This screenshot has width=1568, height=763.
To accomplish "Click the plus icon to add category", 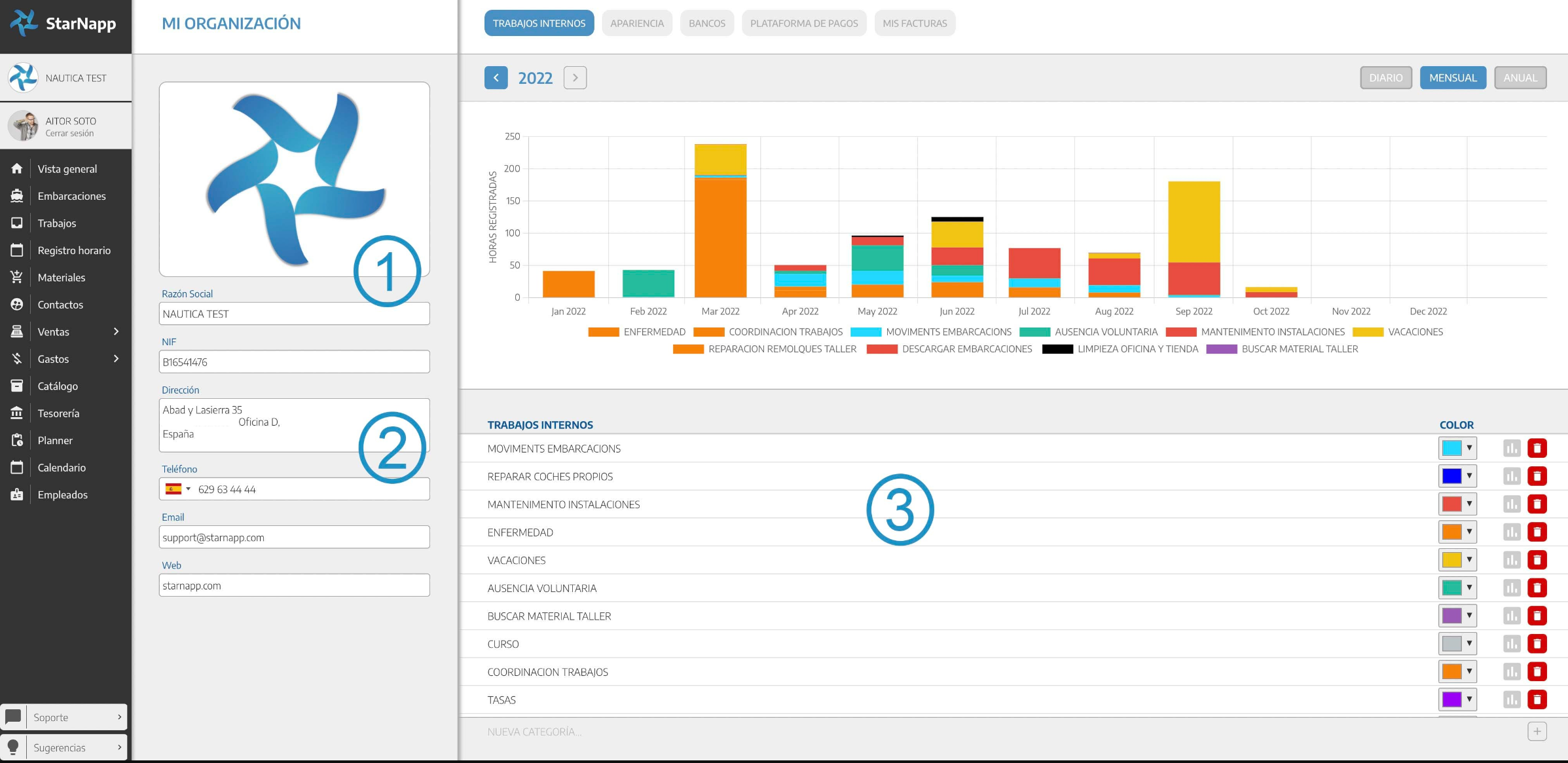I will click(x=1537, y=732).
